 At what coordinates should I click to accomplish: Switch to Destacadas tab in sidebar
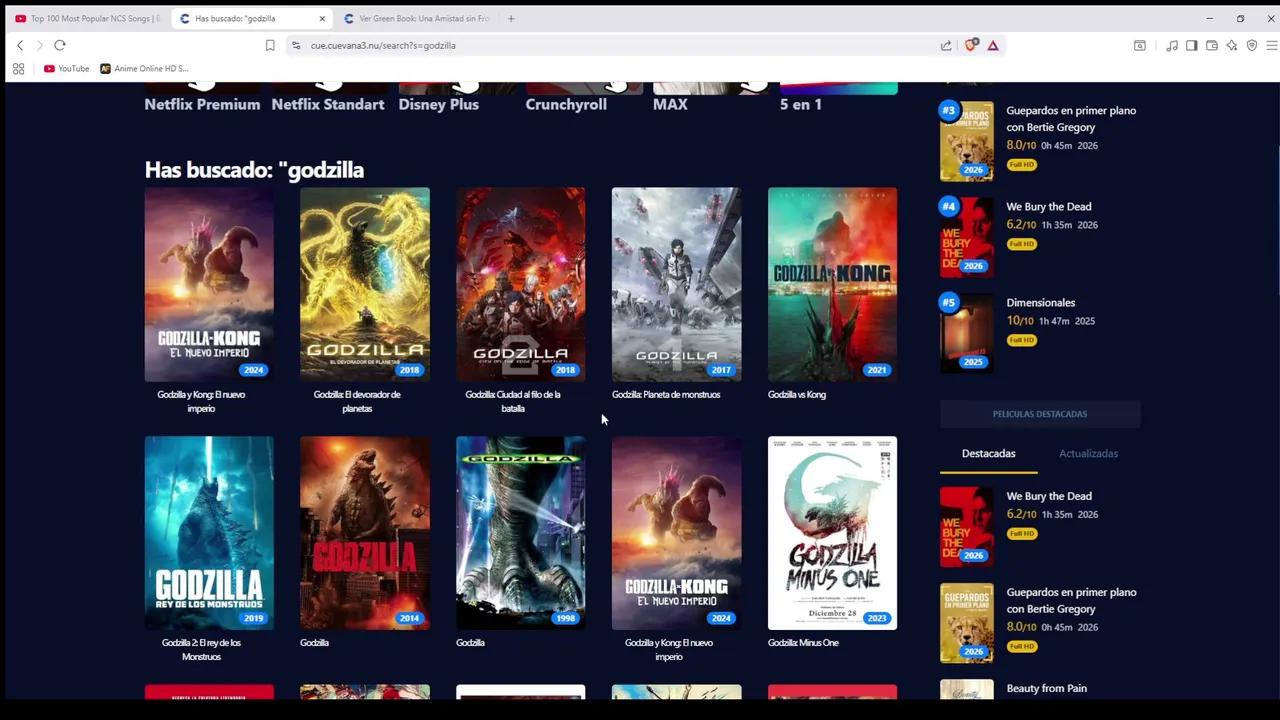coord(988,454)
